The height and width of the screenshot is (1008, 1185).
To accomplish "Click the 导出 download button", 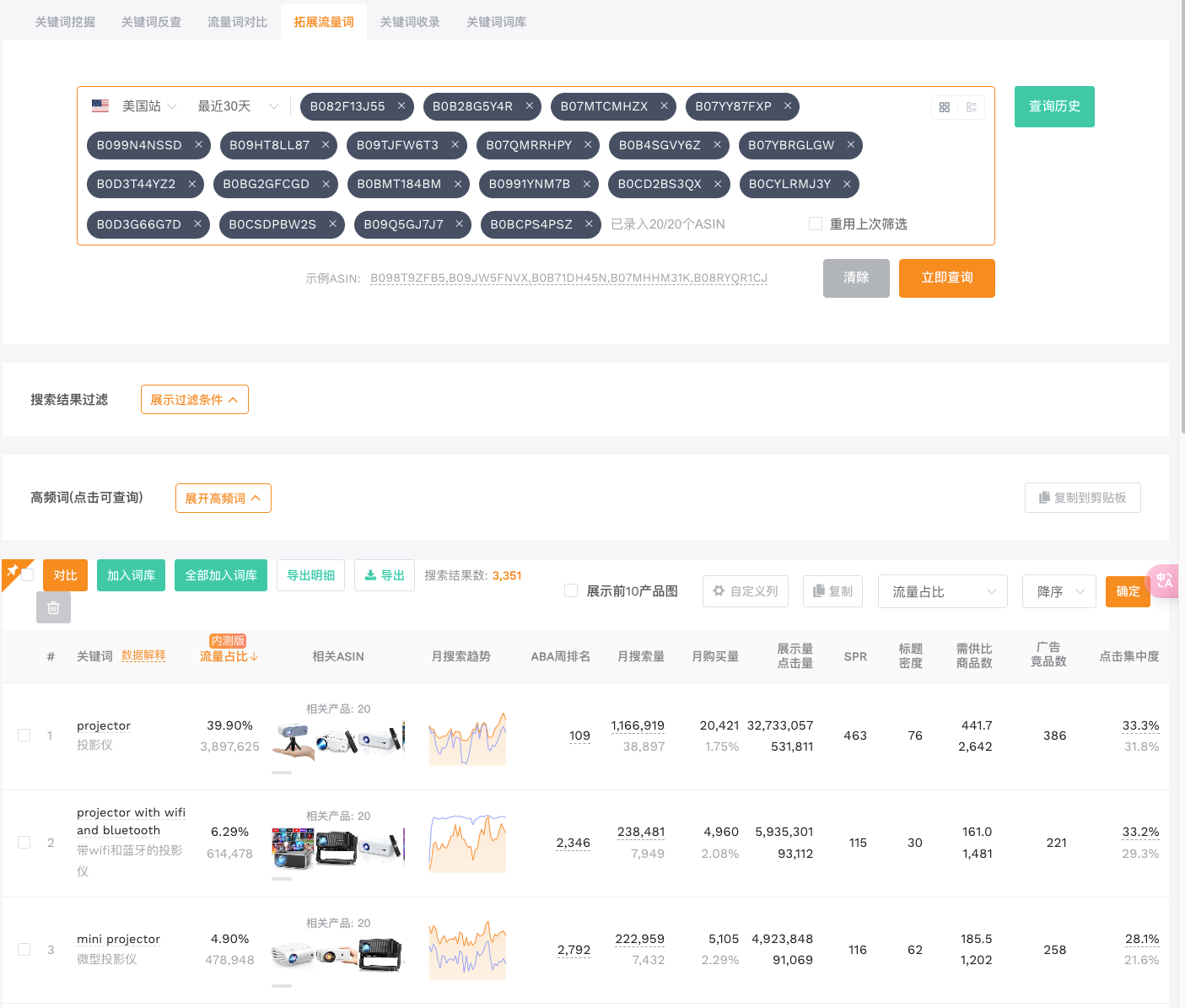I will pyautogui.click(x=385, y=575).
